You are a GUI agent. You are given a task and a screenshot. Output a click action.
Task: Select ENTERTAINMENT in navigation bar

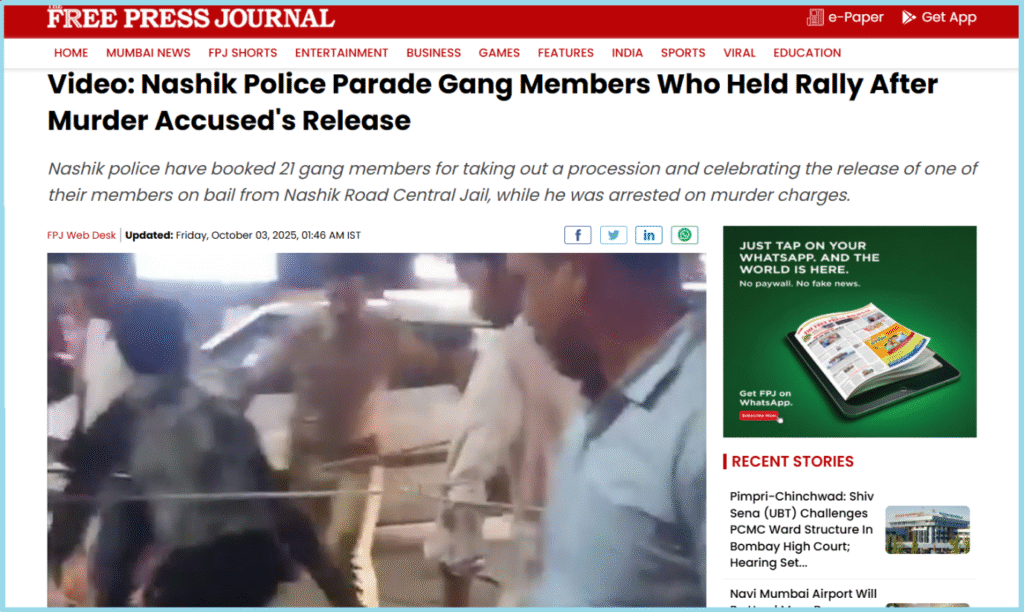pyautogui.click(x=342, y=53)
